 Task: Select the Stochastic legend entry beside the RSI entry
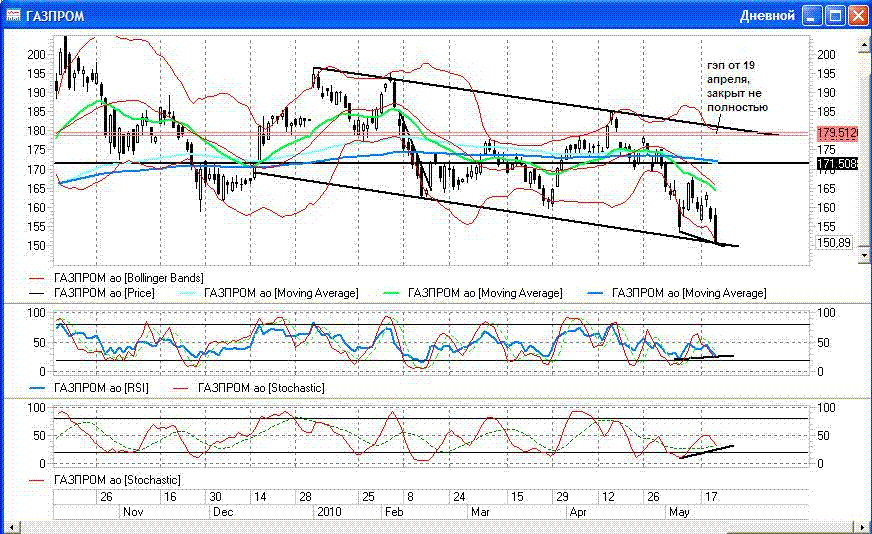[x=250, y=388]
